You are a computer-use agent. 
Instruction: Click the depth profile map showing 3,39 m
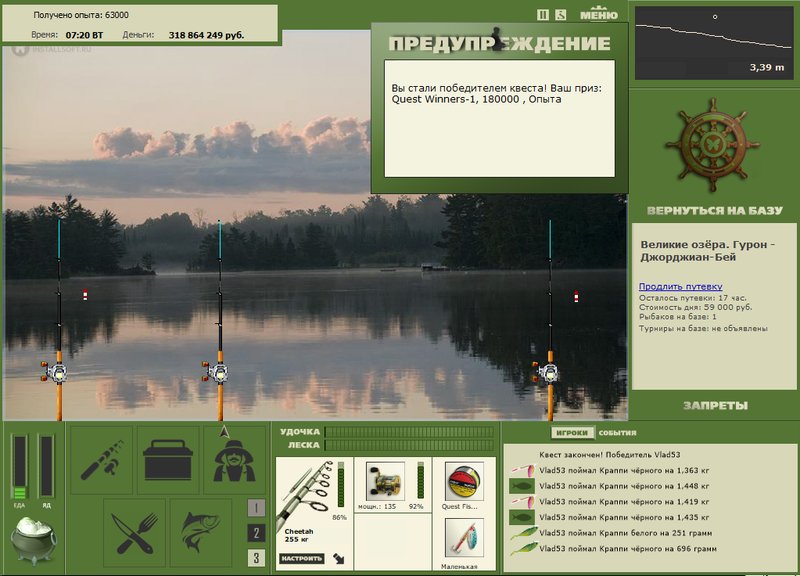click(714, 43)
